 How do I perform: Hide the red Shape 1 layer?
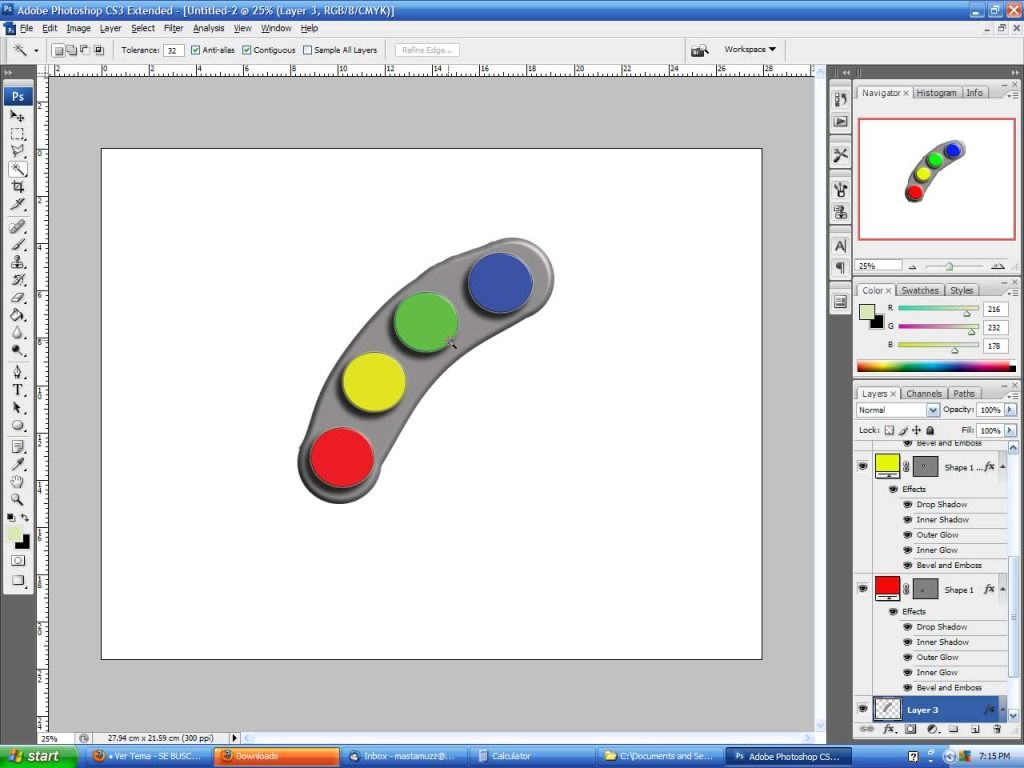(x=863, y=588)
